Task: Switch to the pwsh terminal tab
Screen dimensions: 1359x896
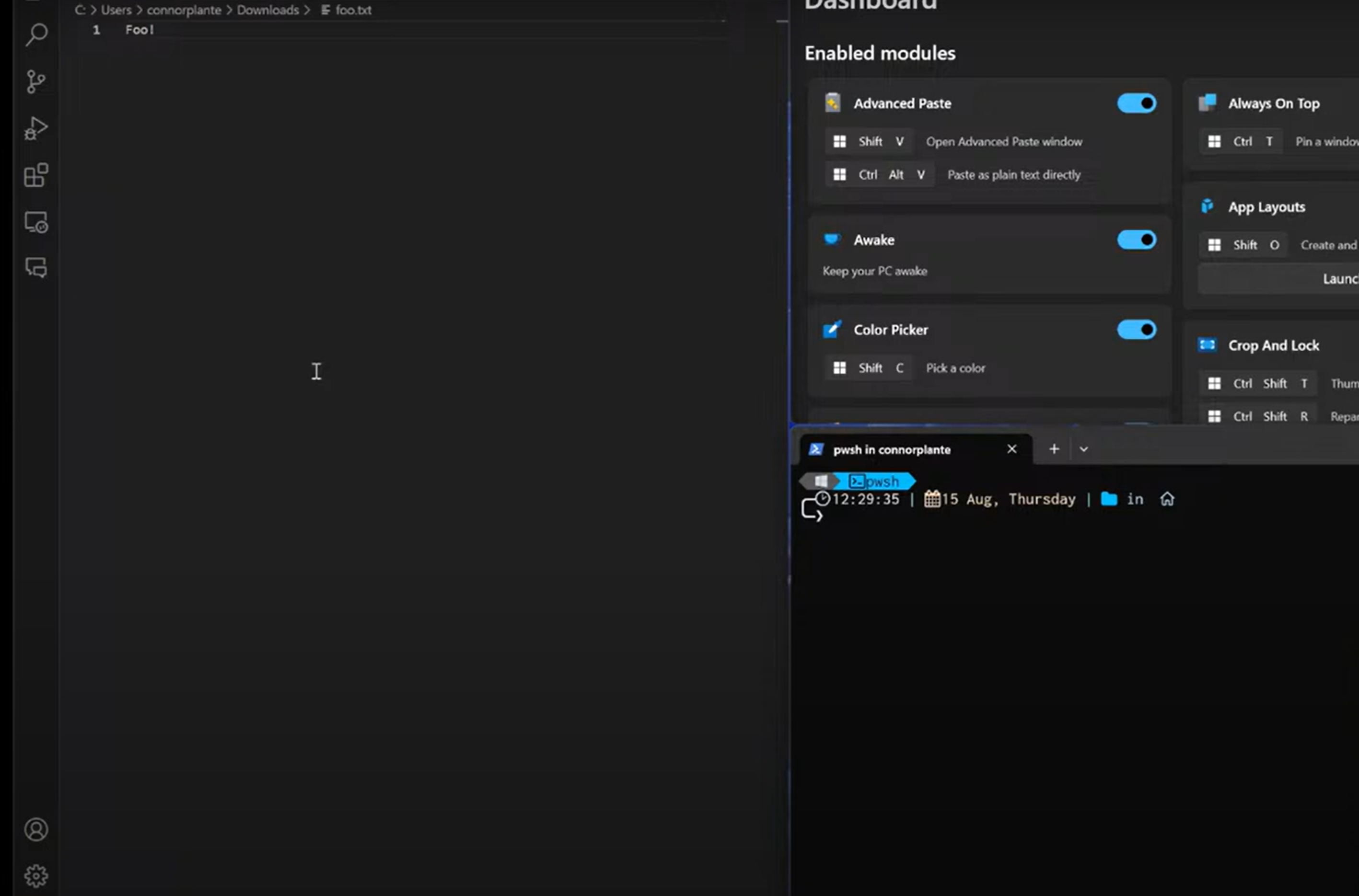Action: 892,449
